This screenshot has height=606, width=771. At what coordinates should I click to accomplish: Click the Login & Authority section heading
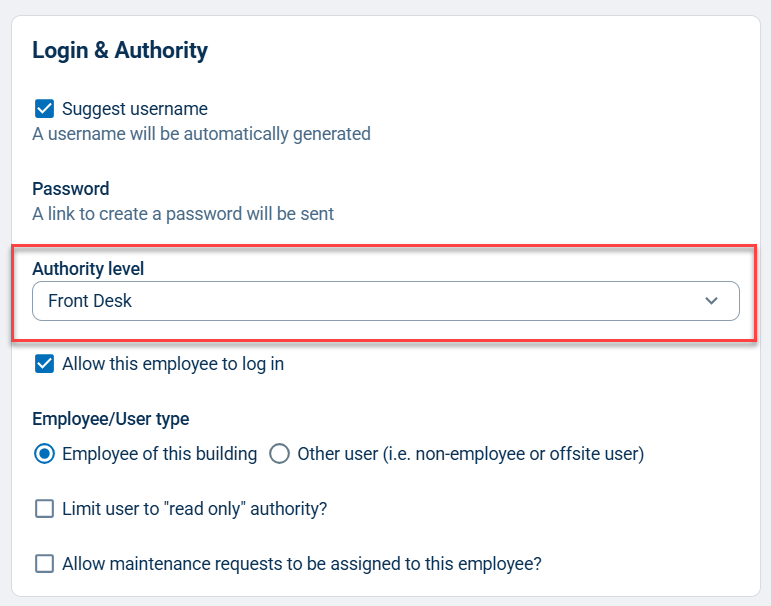coord(120,50)
